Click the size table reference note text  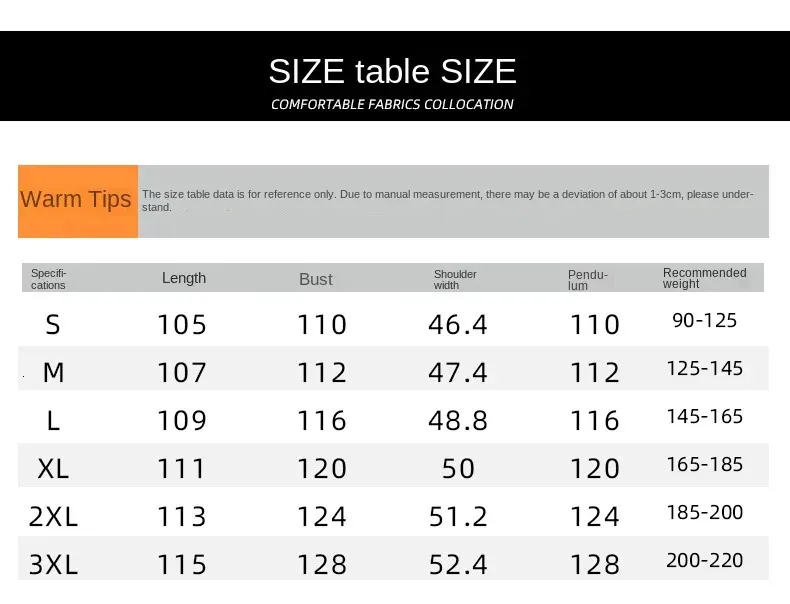coord(448,200)
